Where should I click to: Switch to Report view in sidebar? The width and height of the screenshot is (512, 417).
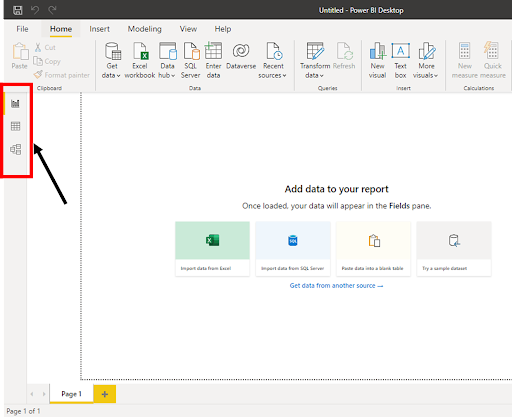click(x=15, y=103)
